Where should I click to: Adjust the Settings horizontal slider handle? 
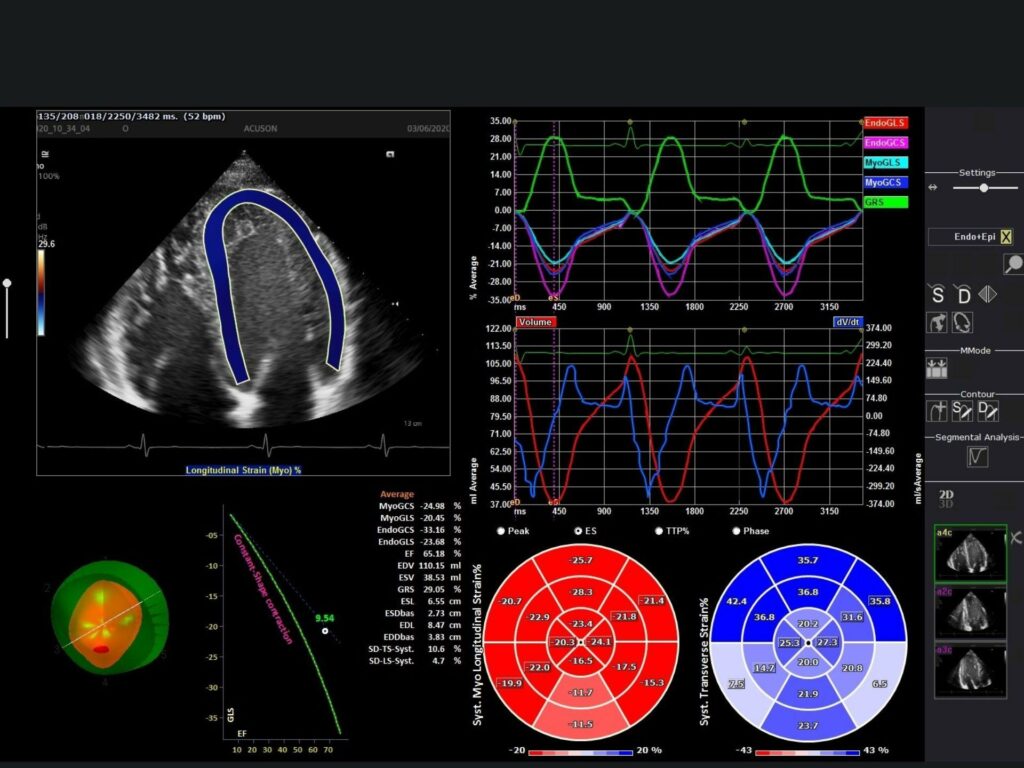(x=984, y=188)
